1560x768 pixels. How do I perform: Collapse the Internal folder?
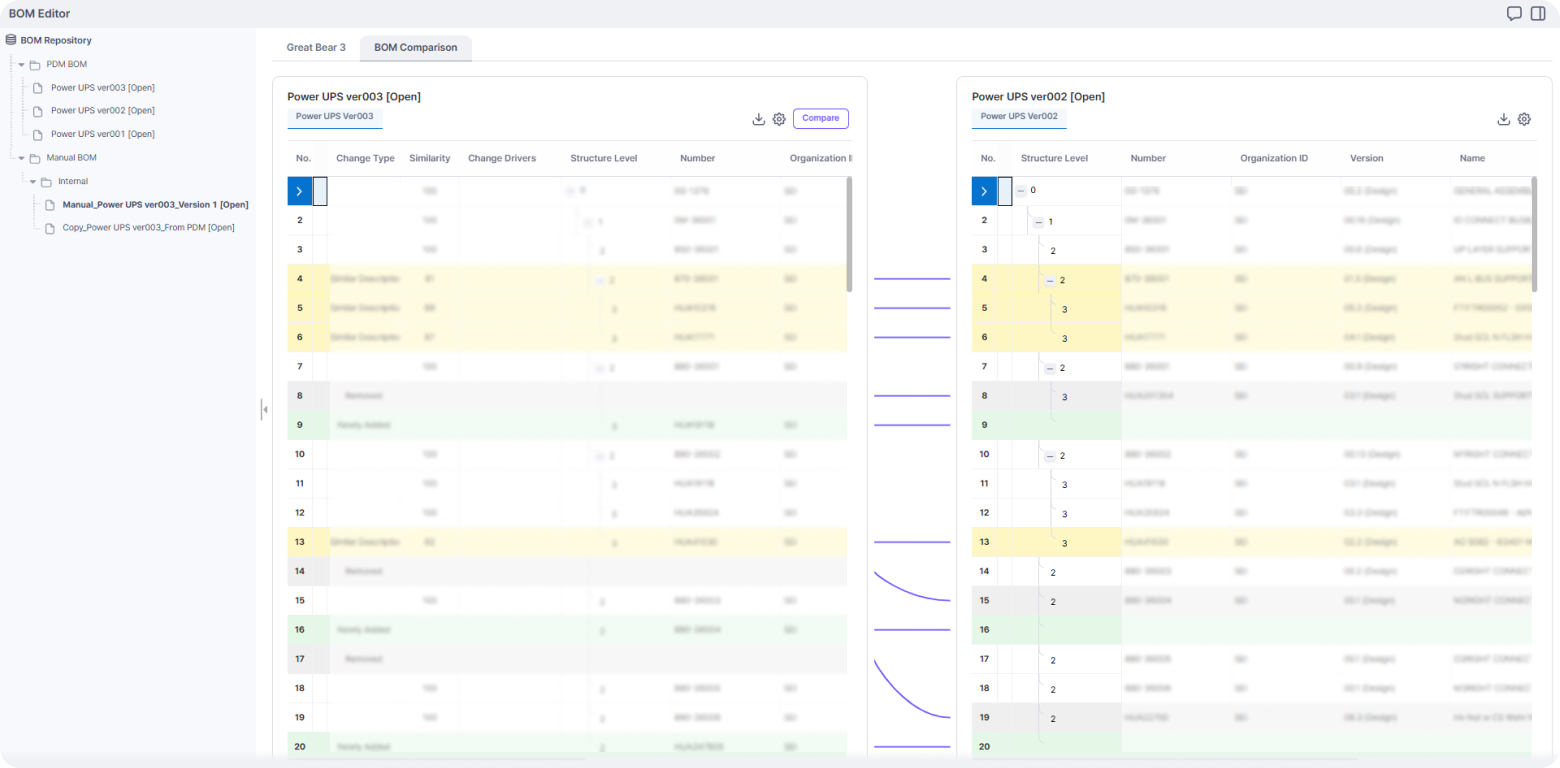[x=33, y=181]
